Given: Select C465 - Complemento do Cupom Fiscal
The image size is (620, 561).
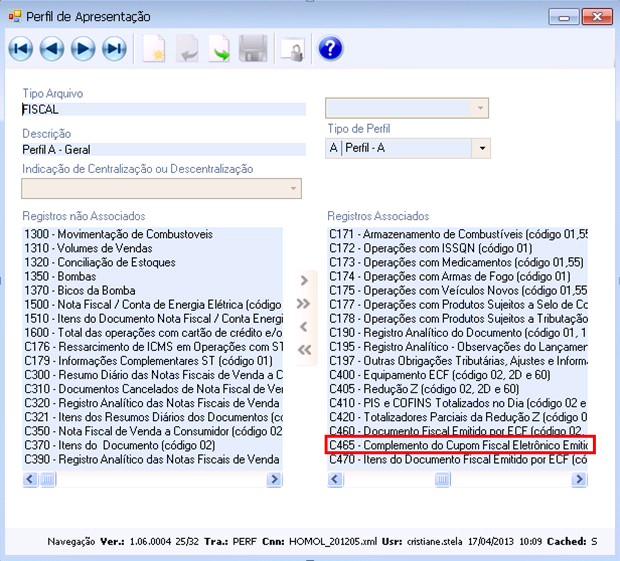Looking at the screenshot, I should (460, 445).
